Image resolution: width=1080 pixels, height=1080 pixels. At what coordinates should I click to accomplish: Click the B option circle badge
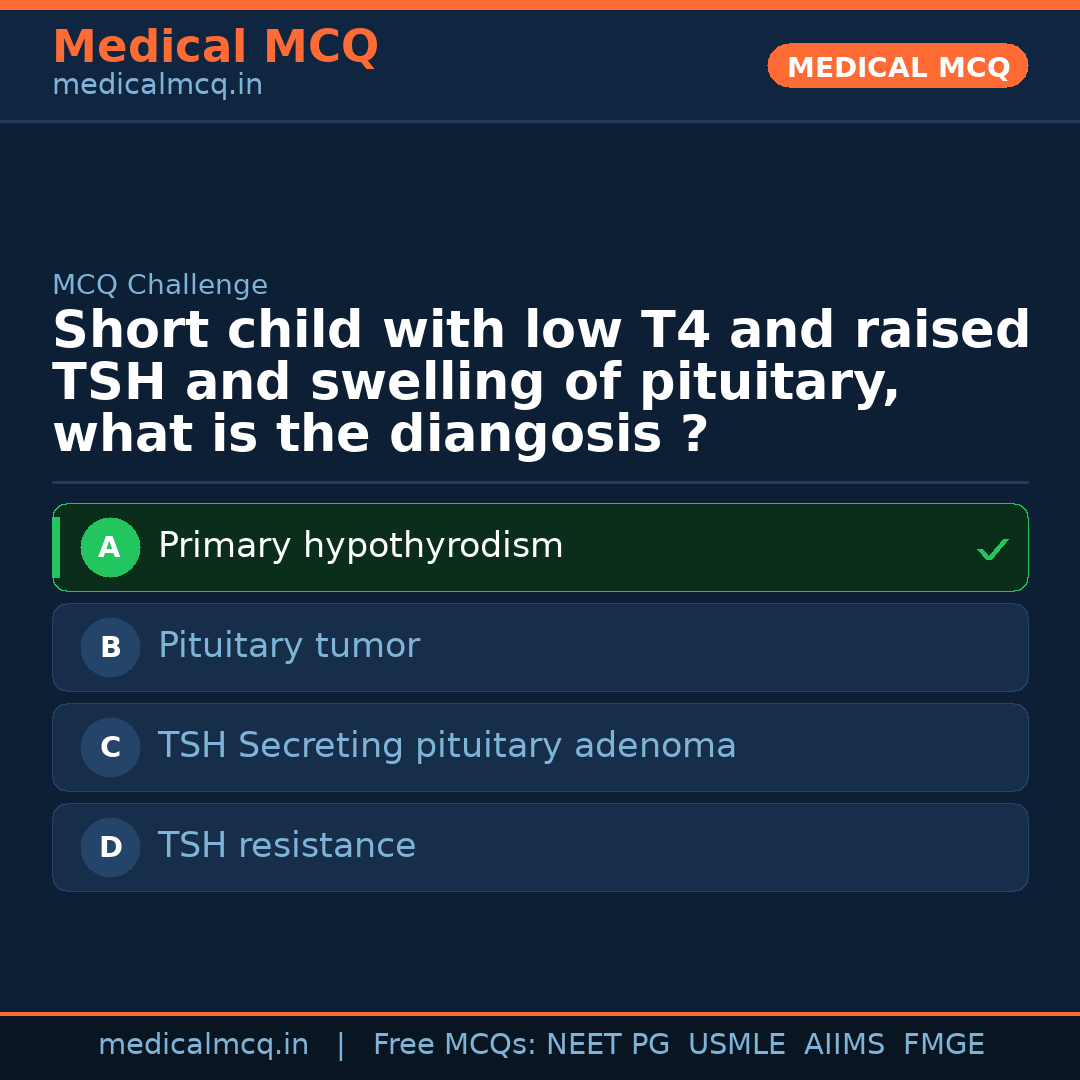coord(110,647)
